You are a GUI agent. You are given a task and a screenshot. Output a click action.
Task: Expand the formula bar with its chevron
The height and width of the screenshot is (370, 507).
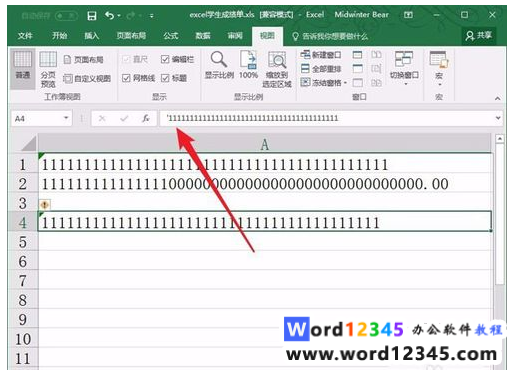click(498, 118)
